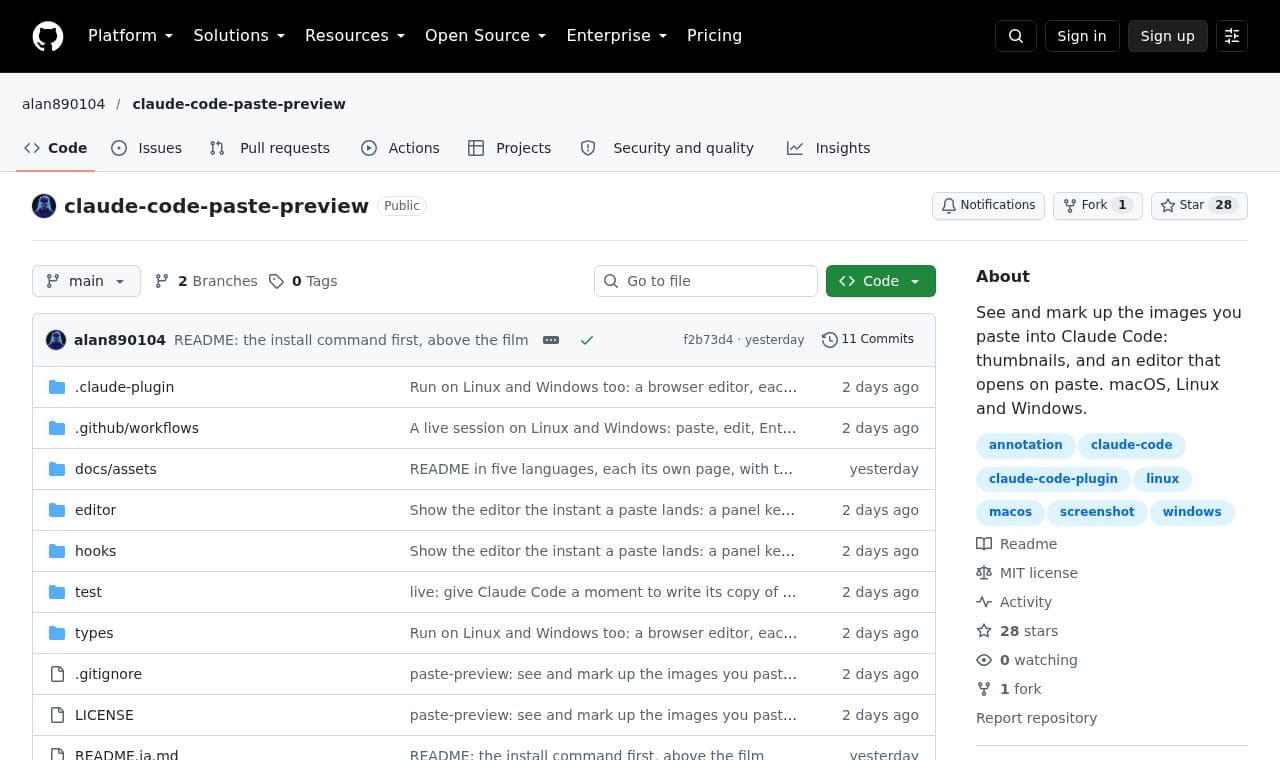Open the main branch selector dropdown
Screen dimensions: 1280x760
pyautogui.click(x=86, y=281)
